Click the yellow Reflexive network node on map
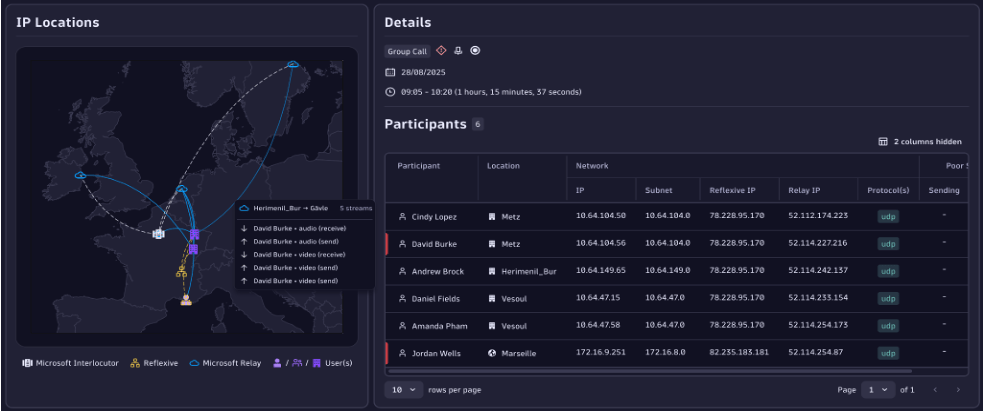Image resolution: width=984 pixels, height=412 pixels. (x=182, y=271)
